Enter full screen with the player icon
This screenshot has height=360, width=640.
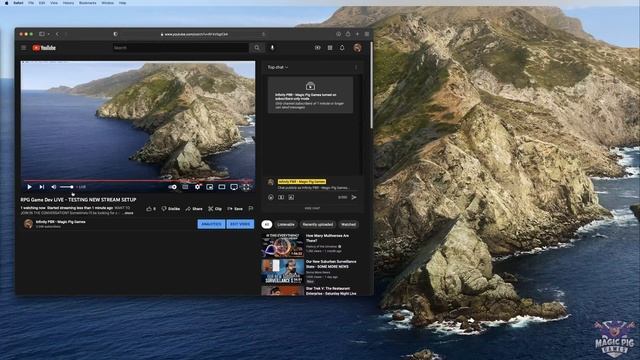(x=246, y=187)
